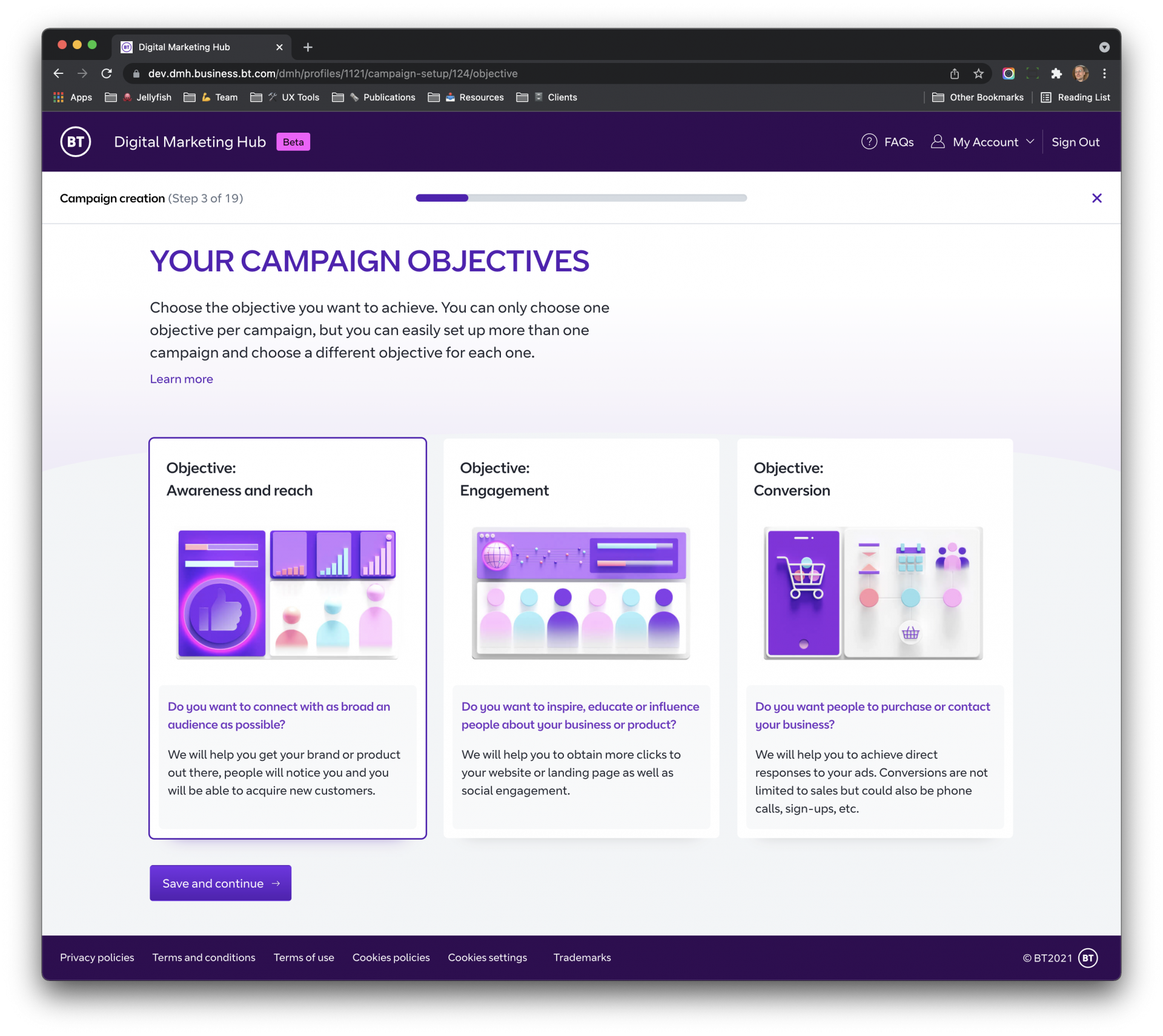Sign out of the hub

(x=1075, y=142)
